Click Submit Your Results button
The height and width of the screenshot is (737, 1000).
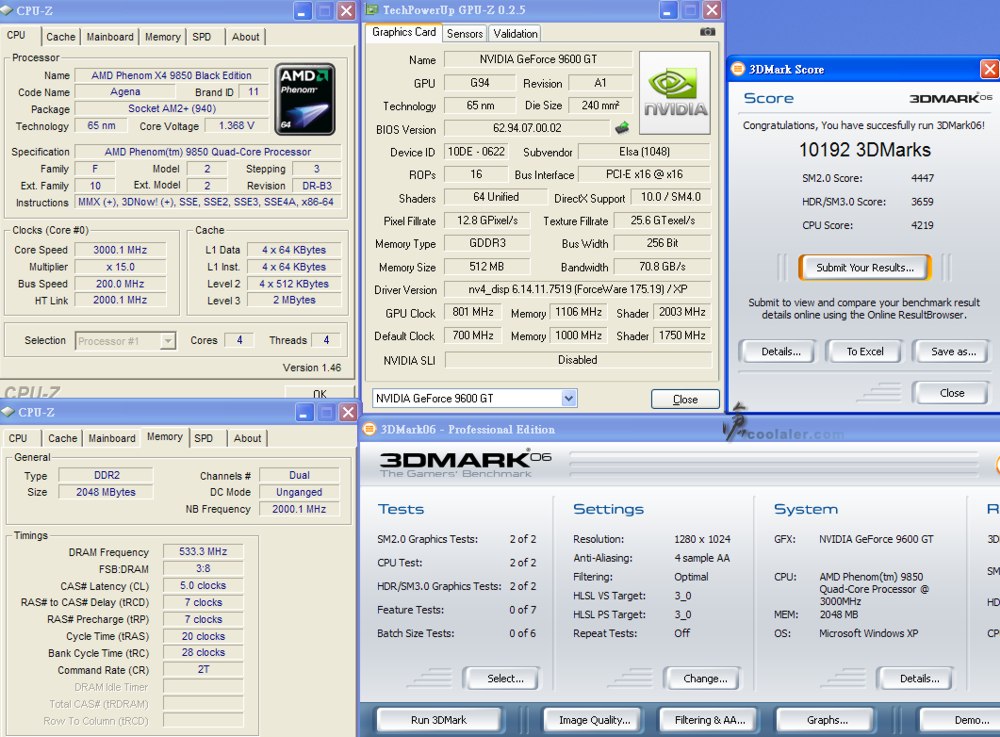pos(865,268)
